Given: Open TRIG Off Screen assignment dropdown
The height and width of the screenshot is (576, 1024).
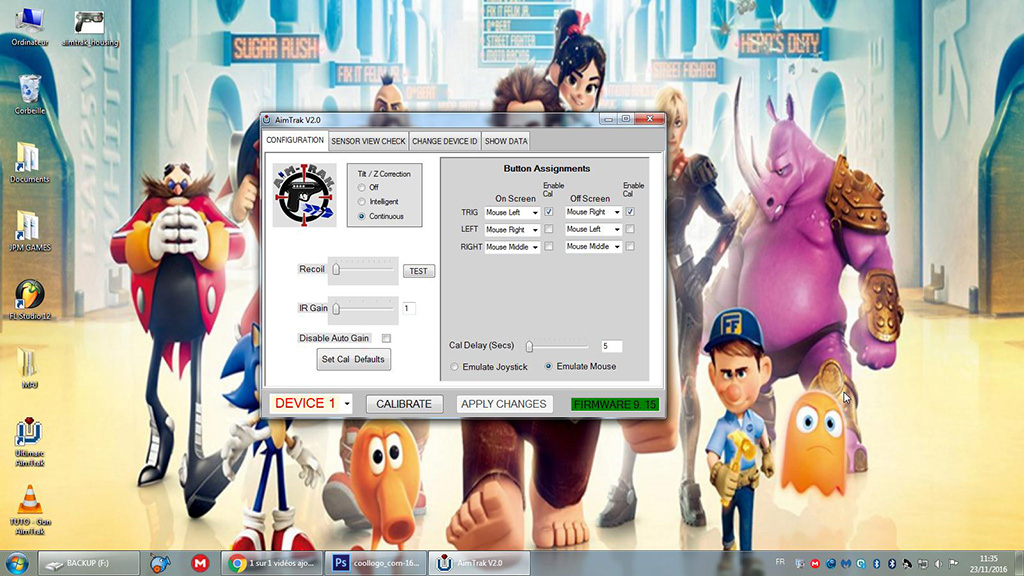Looking at the screenshot, I should coord(593,212).
